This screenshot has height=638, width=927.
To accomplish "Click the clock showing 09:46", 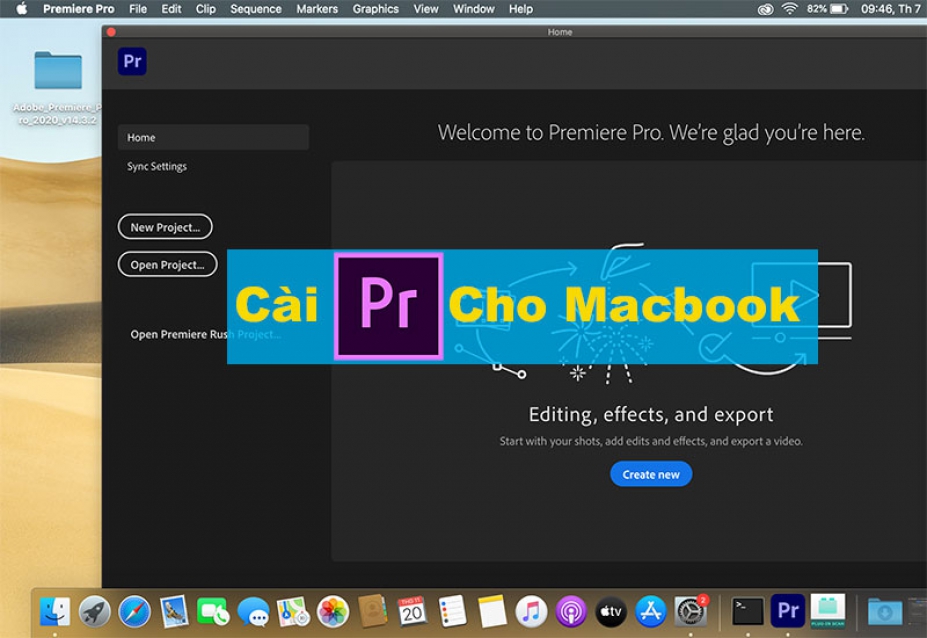I will pyautogui.click(x=891, y=9).
